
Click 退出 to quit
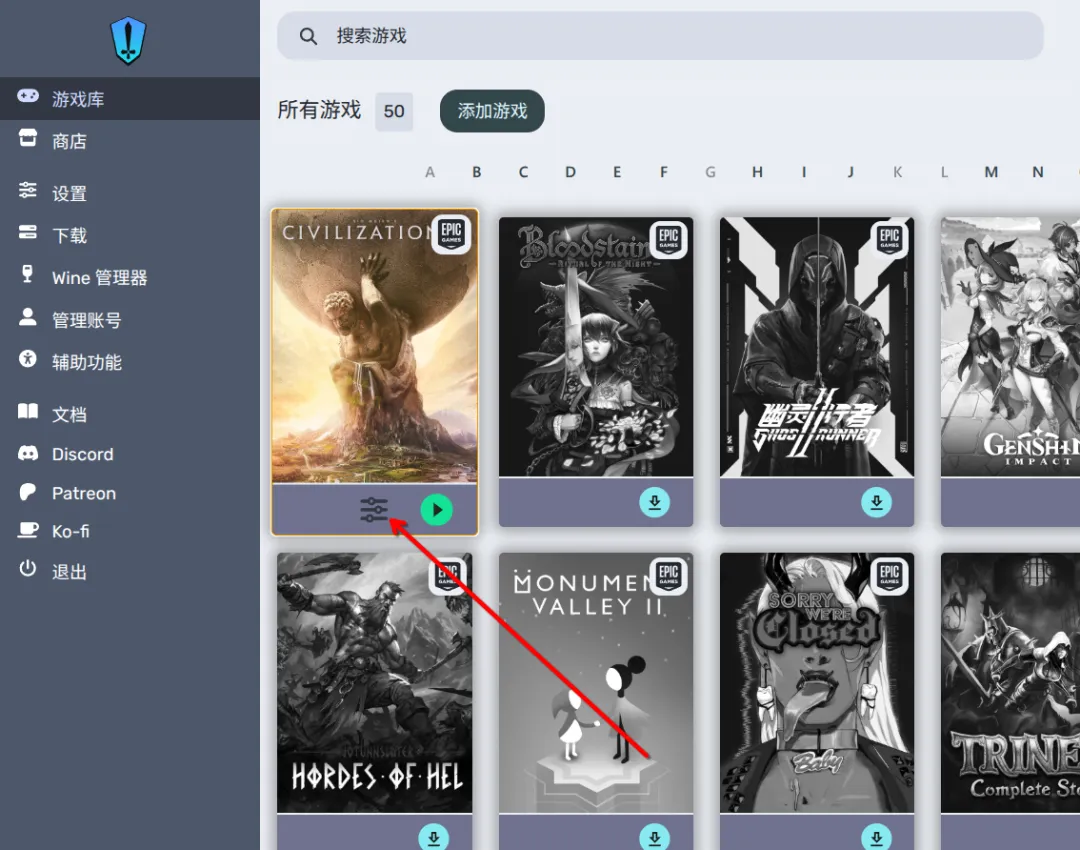[x=129, y=571]
